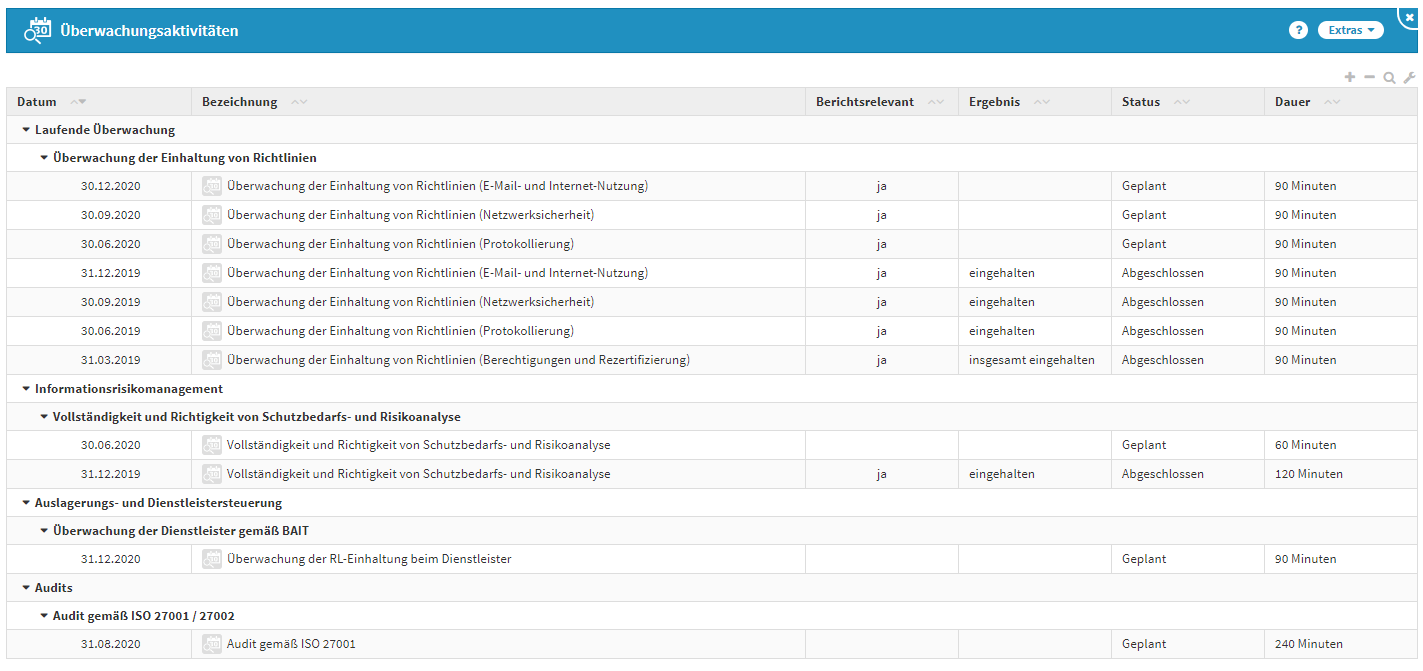The height and width of the screenshot is (671, 1423).
Task: Collapse the Audits group
Action: coord(26,588)
